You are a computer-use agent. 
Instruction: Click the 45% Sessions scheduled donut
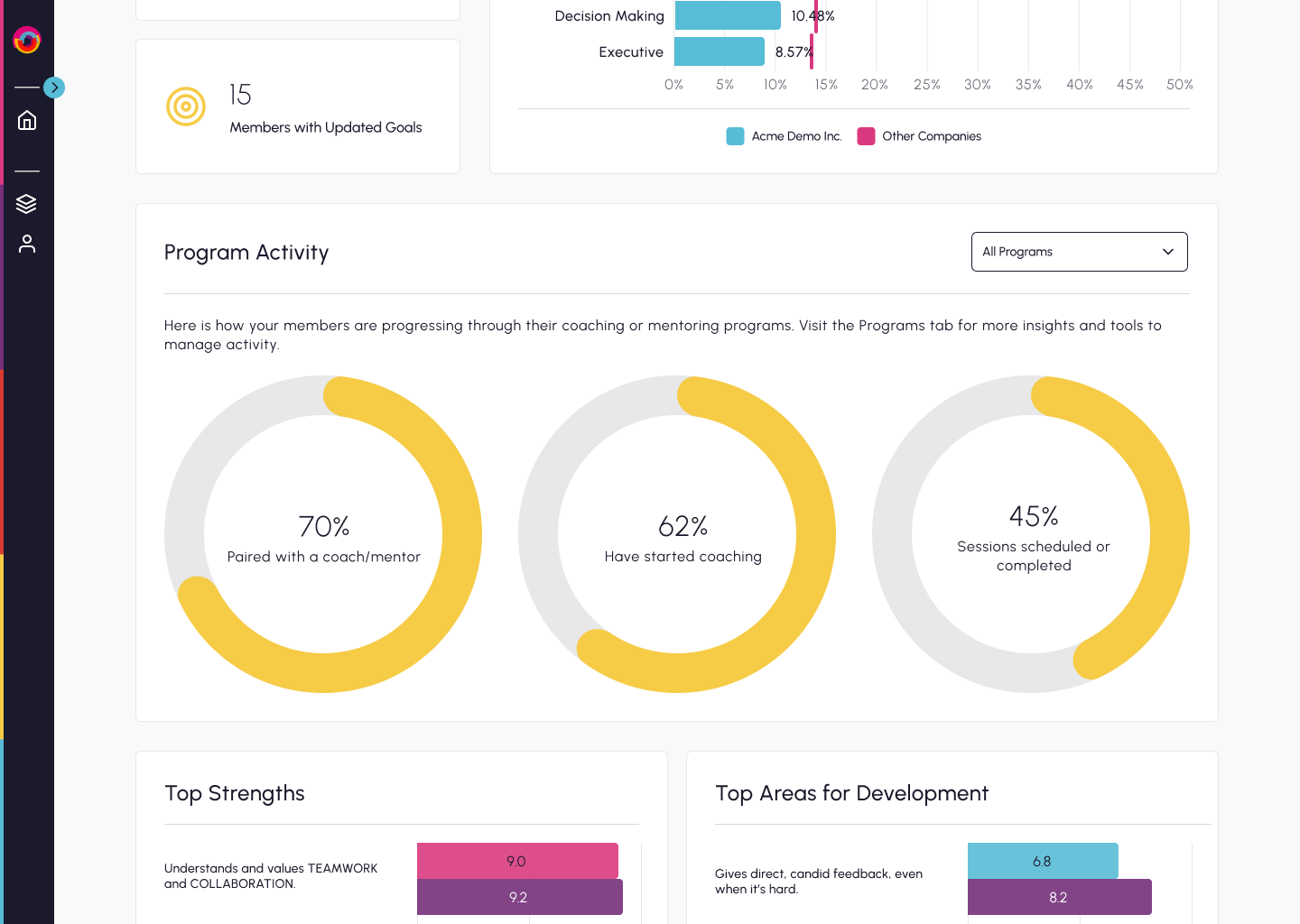pyautogui.click(x=1031, y=534)
